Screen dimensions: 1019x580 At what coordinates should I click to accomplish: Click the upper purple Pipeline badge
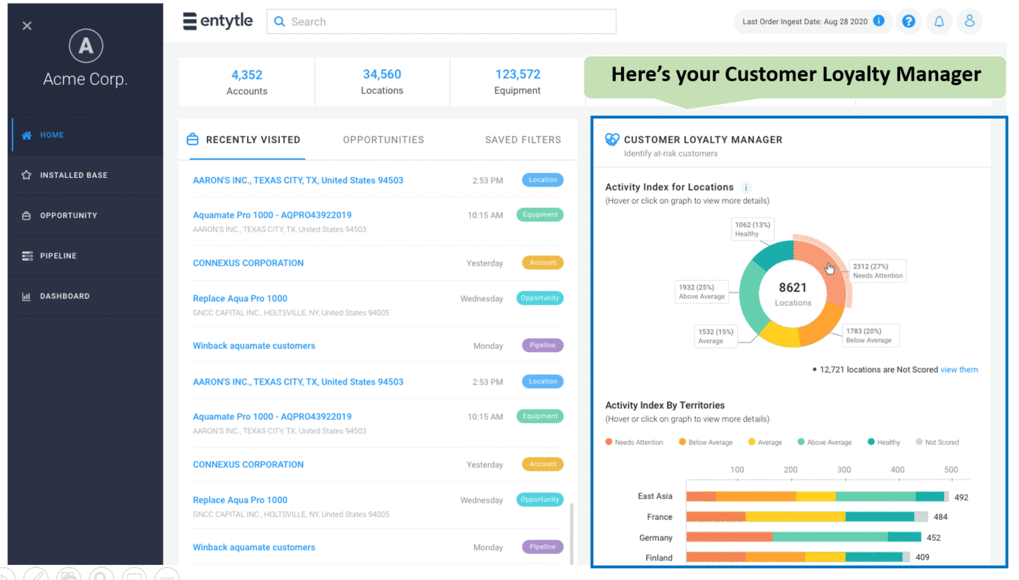(x=543, y=345)
